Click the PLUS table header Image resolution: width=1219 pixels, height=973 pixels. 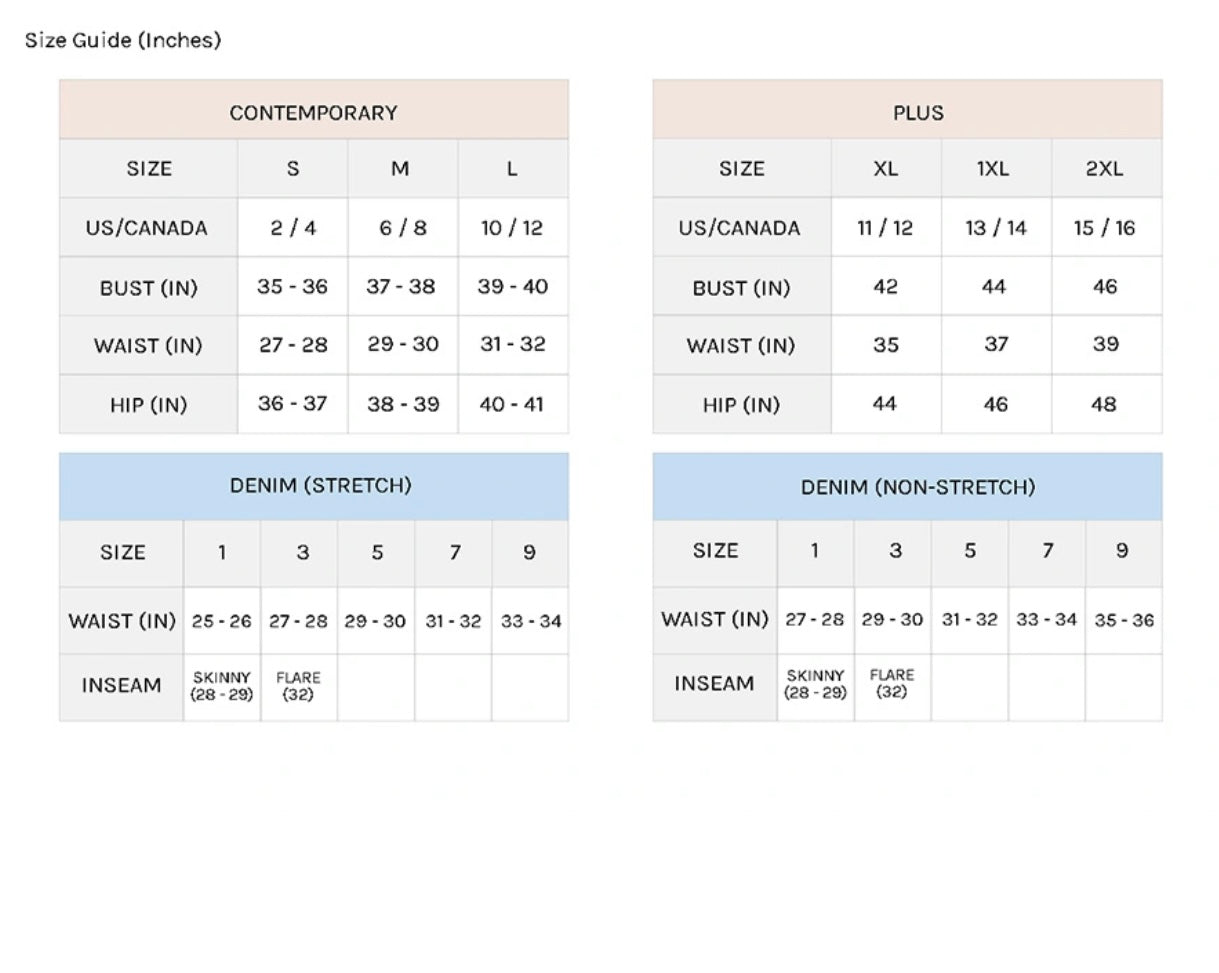(x=917, y=113)
